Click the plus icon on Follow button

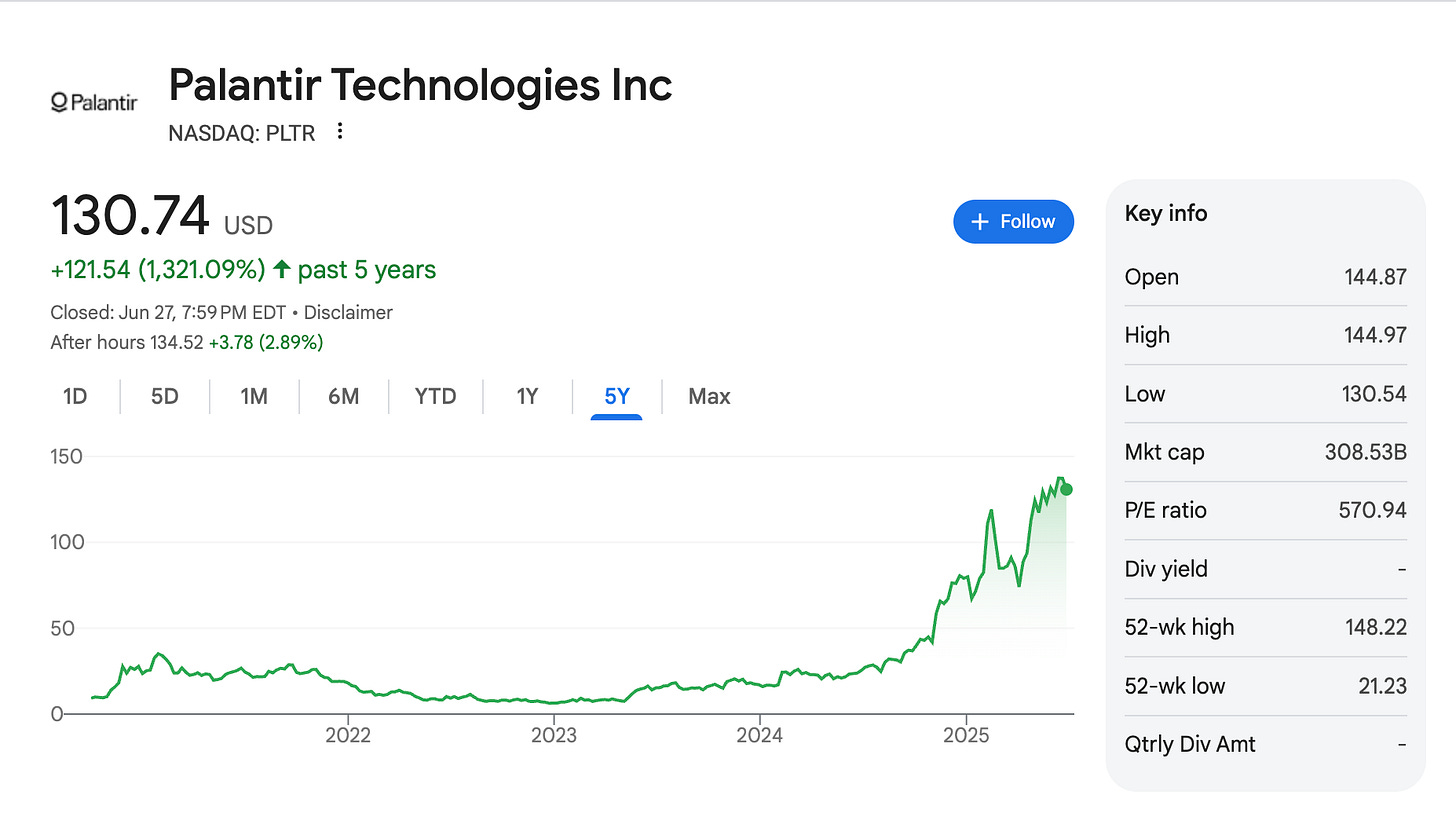point(980,222)
